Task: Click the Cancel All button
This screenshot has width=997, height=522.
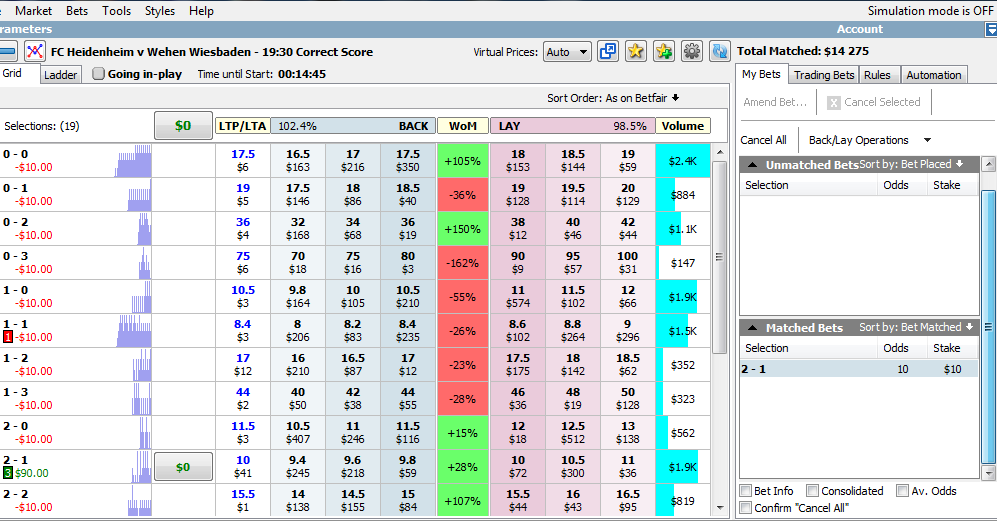Action: click(x=763, y=140)
